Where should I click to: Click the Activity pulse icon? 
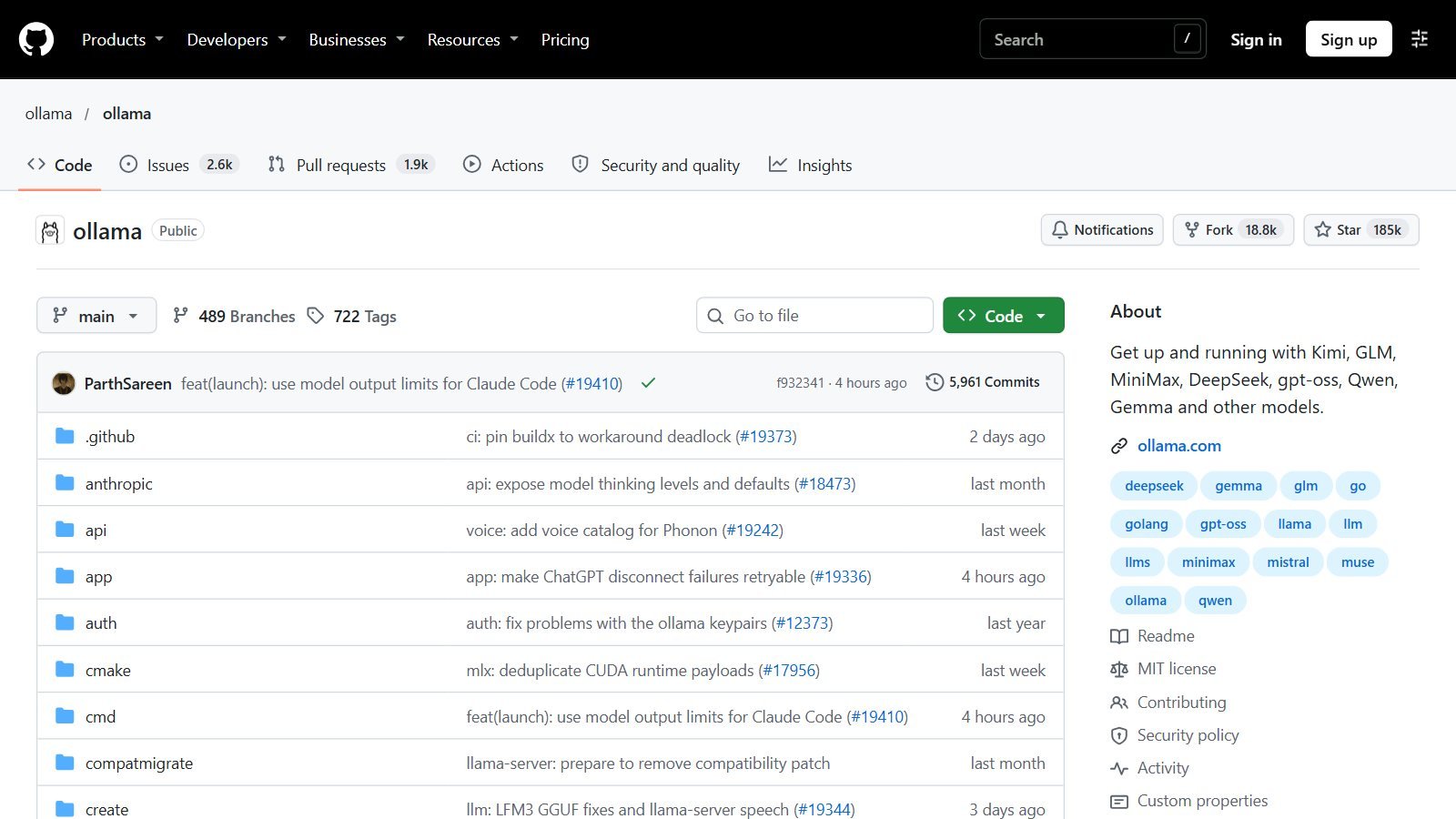pyautogui.click(x=1119, y=768)
